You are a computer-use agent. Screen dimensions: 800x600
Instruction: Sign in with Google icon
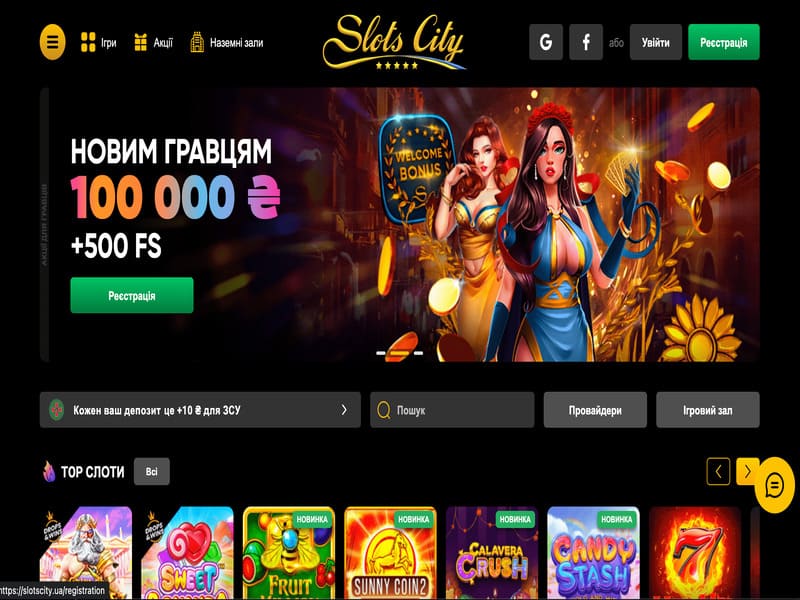pyautogui.click(x=546, y=42)
